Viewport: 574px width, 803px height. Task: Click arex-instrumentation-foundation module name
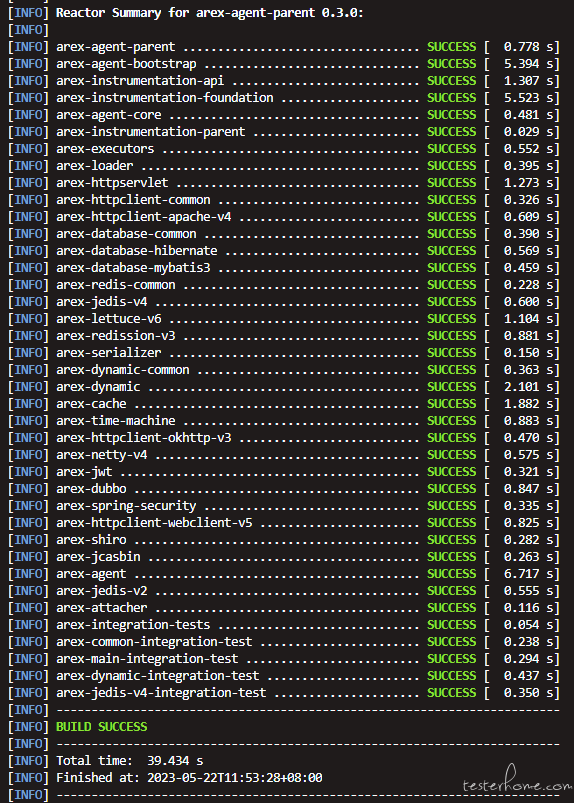click(x=164, y=97)
